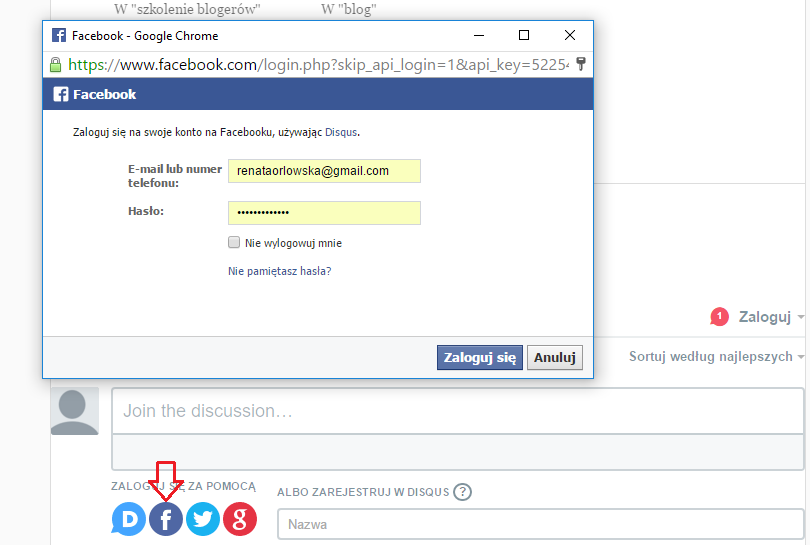Click the Facebook logo in blue header

[60, 94]
